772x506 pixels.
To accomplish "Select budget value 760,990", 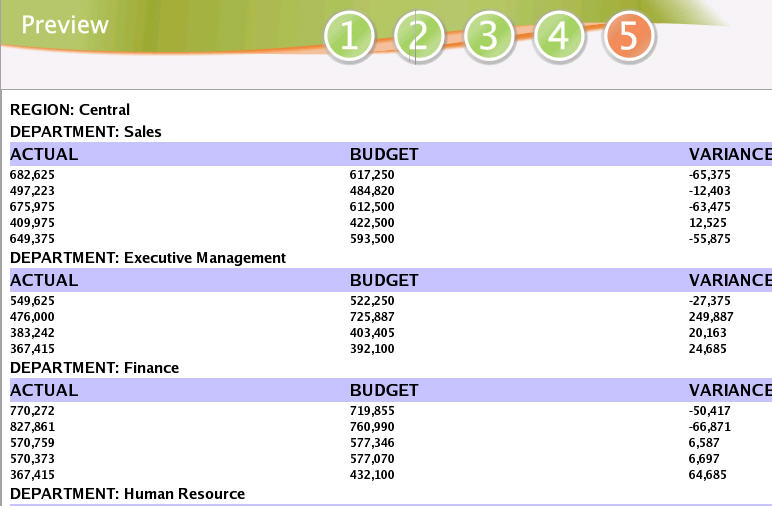I will 372,427.
